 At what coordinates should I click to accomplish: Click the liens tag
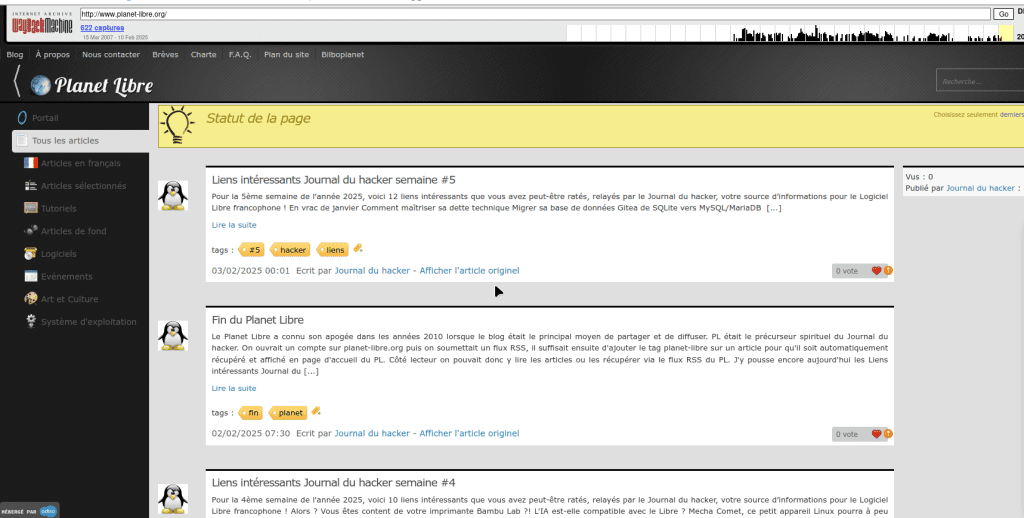tap(333, 250)
